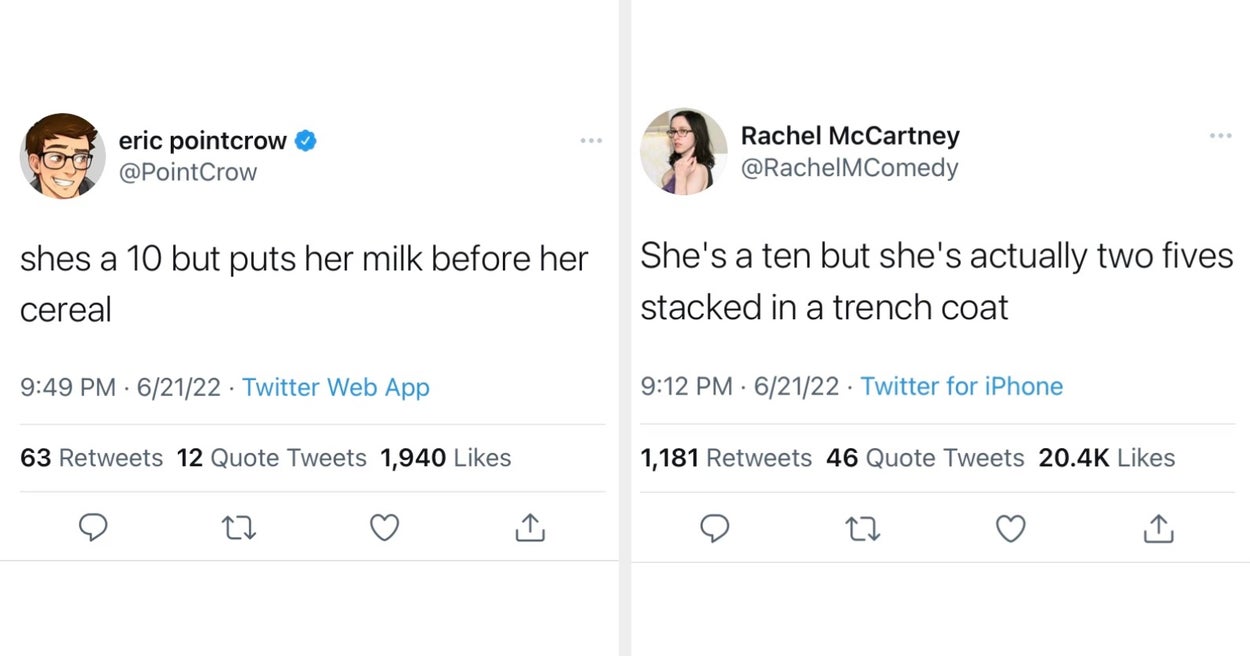This screenshot has height=656, width=1250.
Task: Retweet the milk before cereal tweet
Action: coord(239,528)
